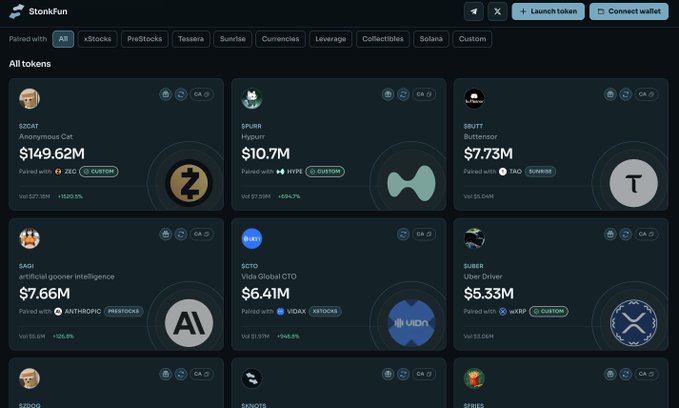Click the Launch token button

tap(548, 12)
